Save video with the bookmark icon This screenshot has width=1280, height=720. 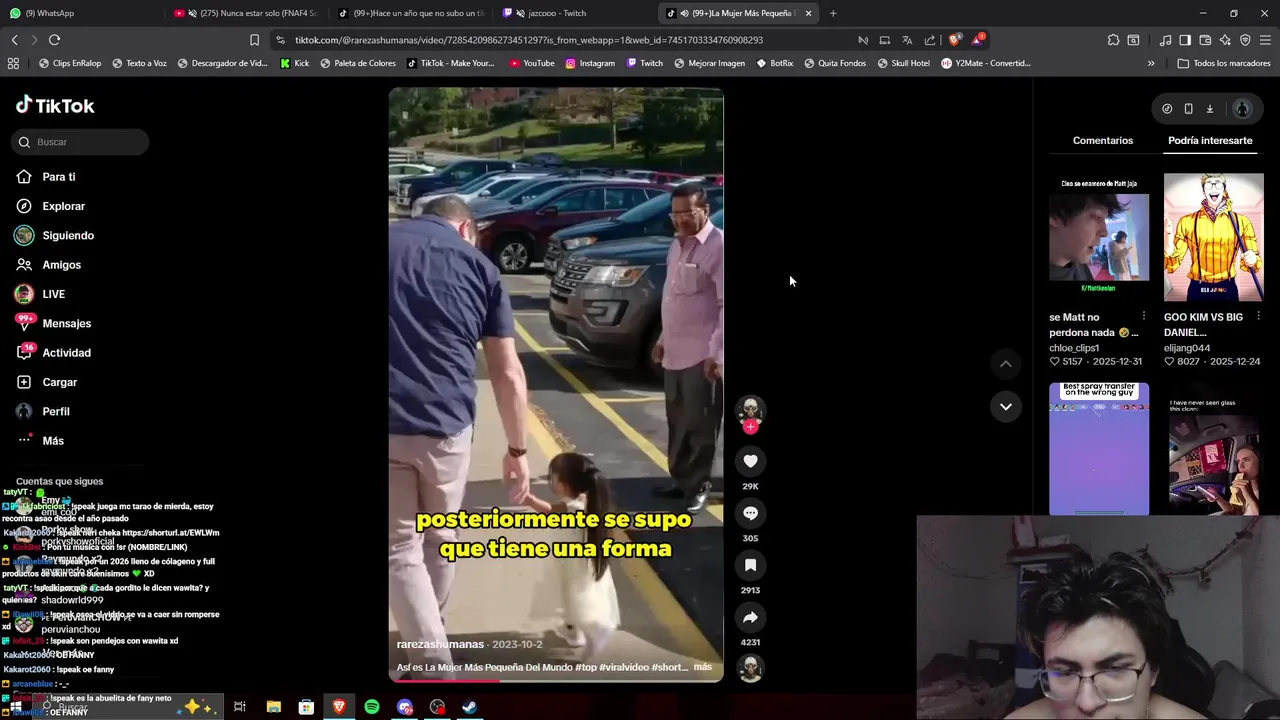pos(750,565)
